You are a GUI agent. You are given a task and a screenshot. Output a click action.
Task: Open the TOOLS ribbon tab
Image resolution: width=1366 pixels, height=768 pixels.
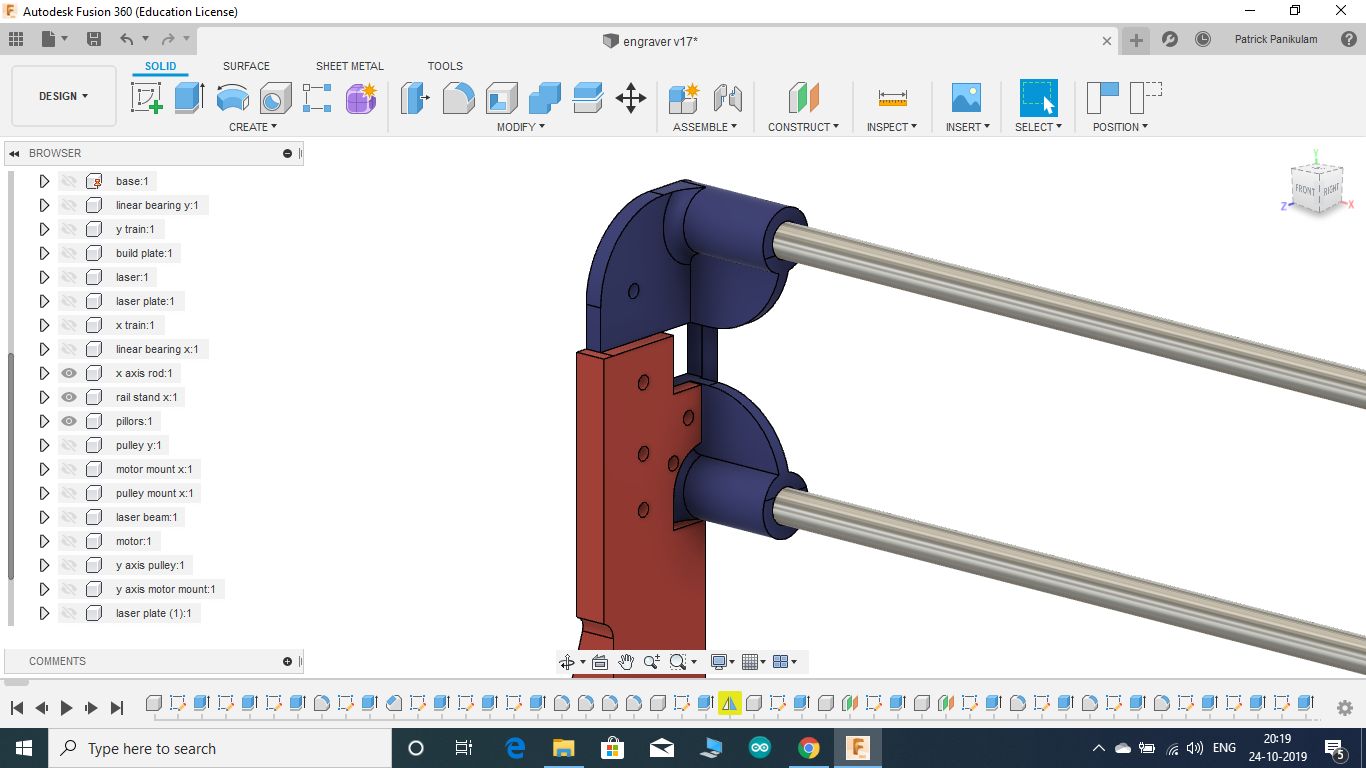click(444, 66)
